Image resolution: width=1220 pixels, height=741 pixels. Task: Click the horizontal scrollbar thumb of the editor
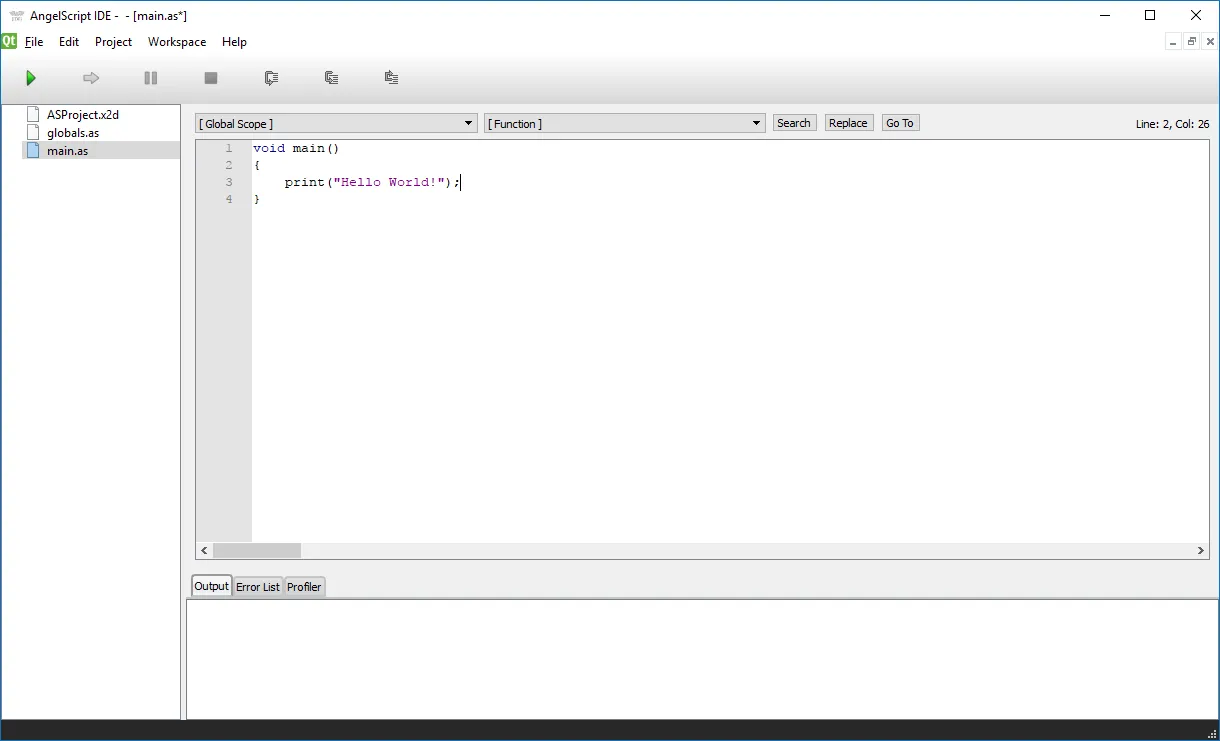(x=257, y=551)
